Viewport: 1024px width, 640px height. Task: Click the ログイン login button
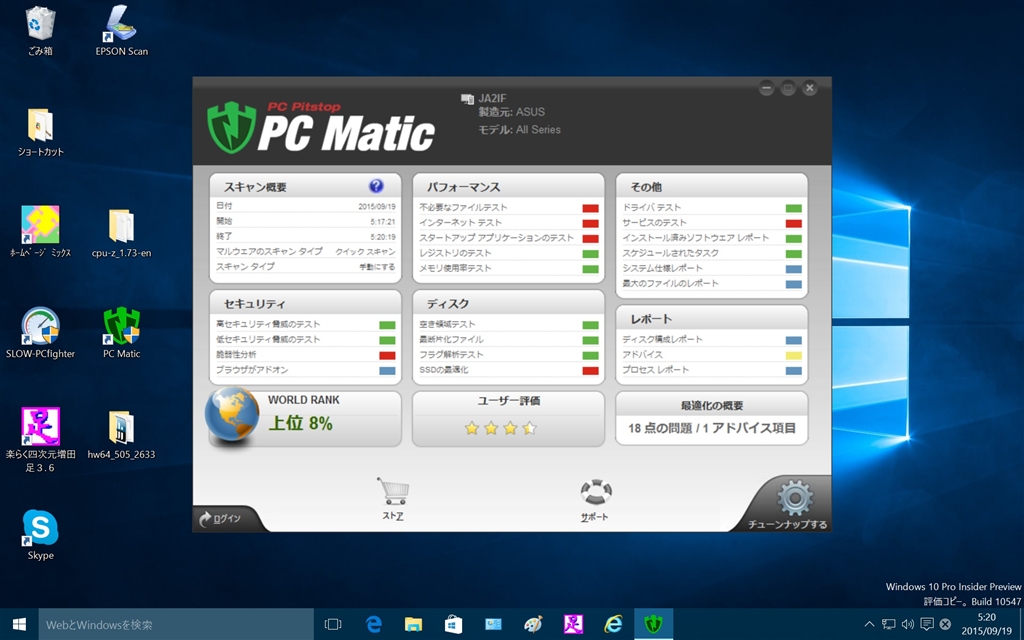click(221, 519)
